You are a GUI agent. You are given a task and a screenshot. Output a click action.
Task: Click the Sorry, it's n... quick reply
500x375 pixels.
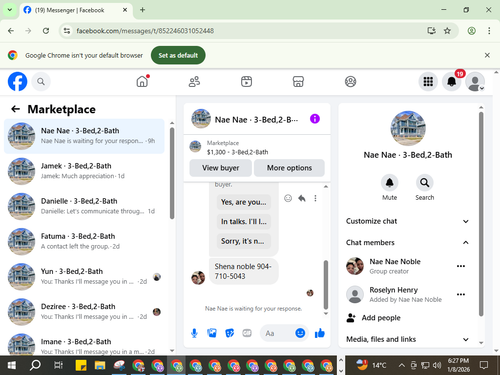(x=244, y=241)
